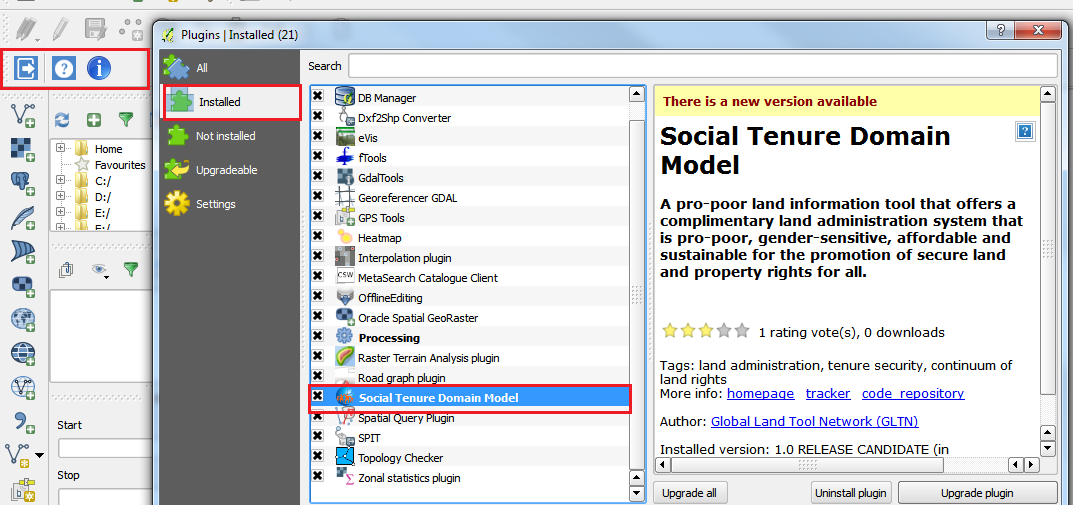Uncheck the Heatmap plugin checkbox
The image size is (1073, 505).
318,235
